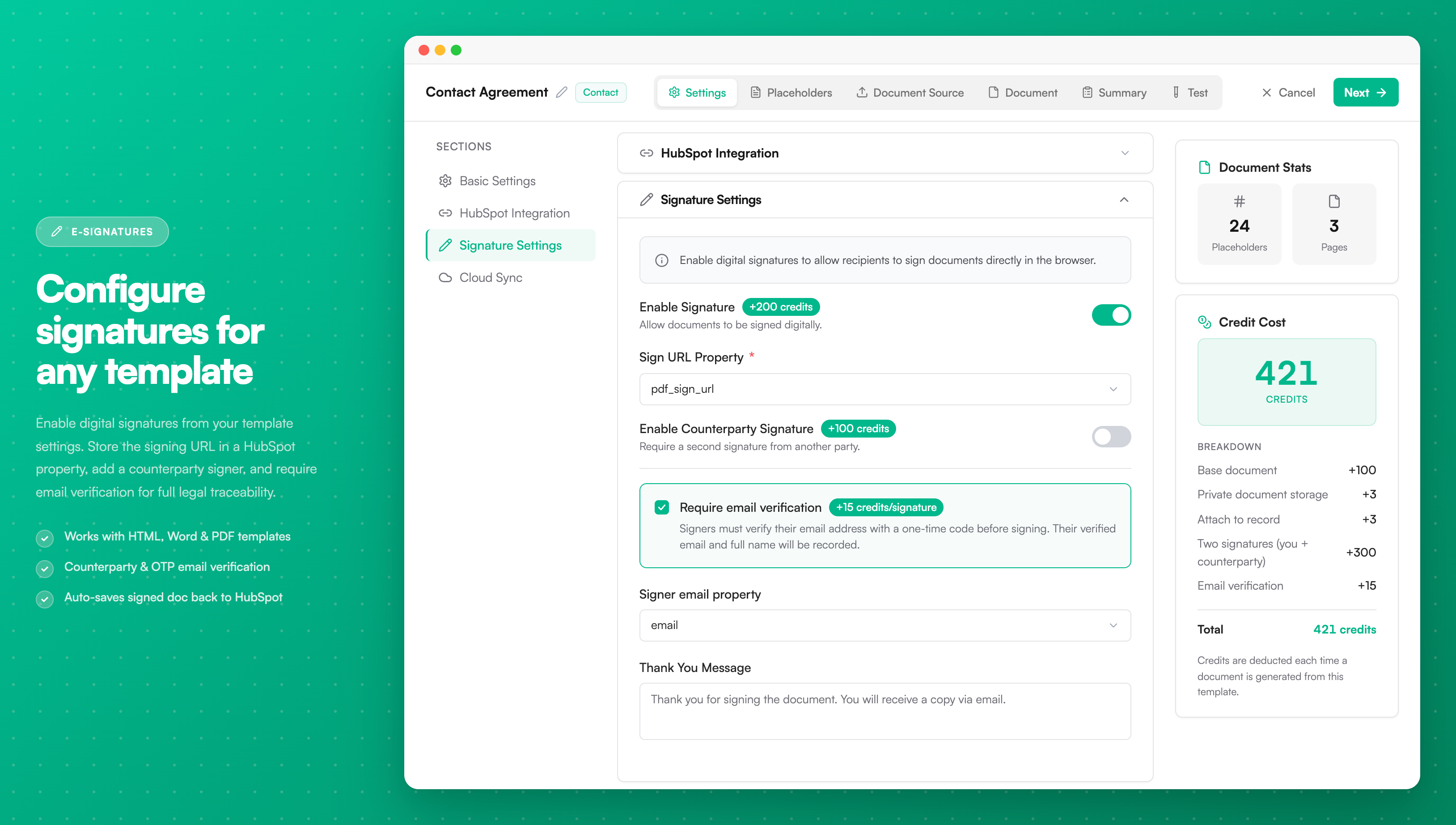
Task: Open the Placeholders tab via its document icon
Action: coord(755,92)
